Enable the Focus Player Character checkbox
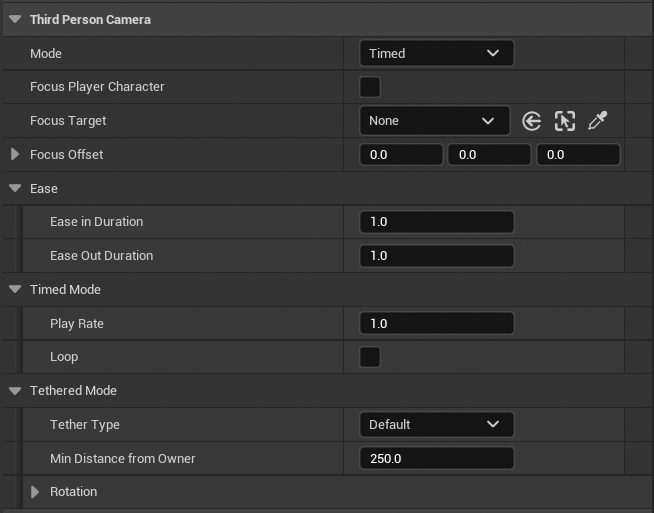Viewport: 654px width, 513px height. (370, 87)
